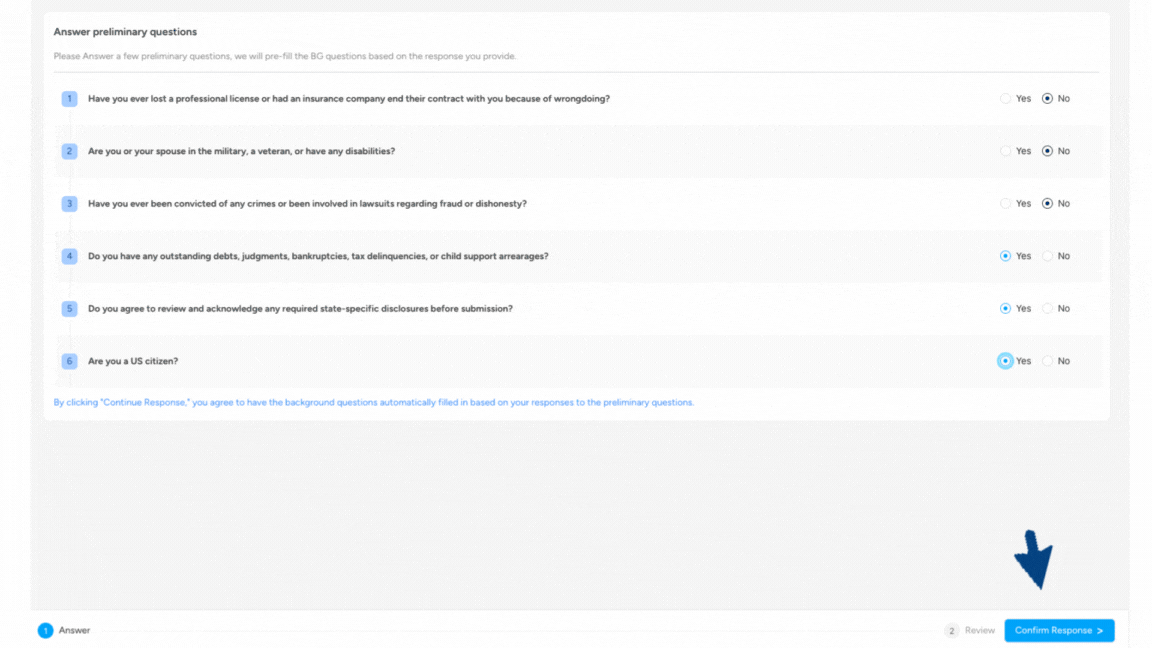
Task: Select No for US citizen question
Action: tap(1047, 361)
